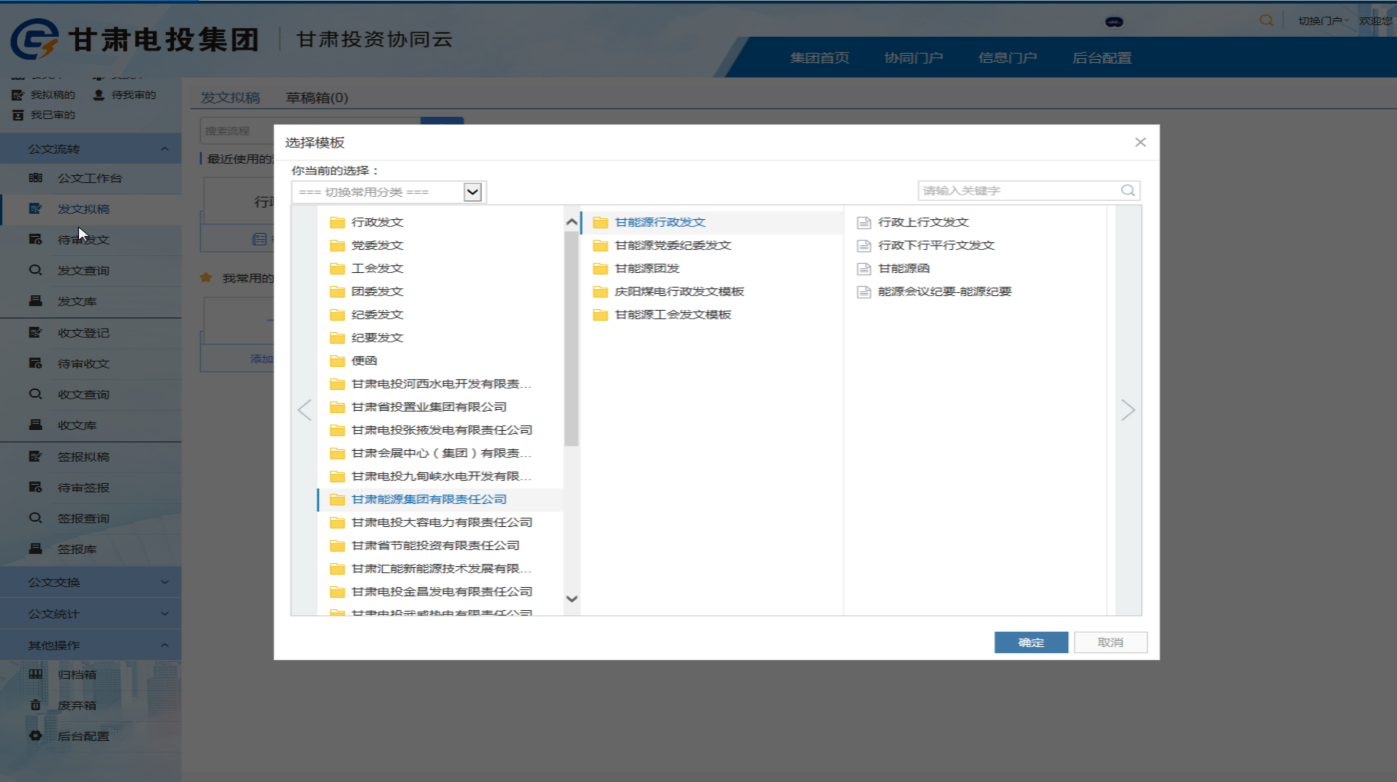Click the 签报库 sidebar icon
1397x782 pixels.
click(x=36, y=549)
